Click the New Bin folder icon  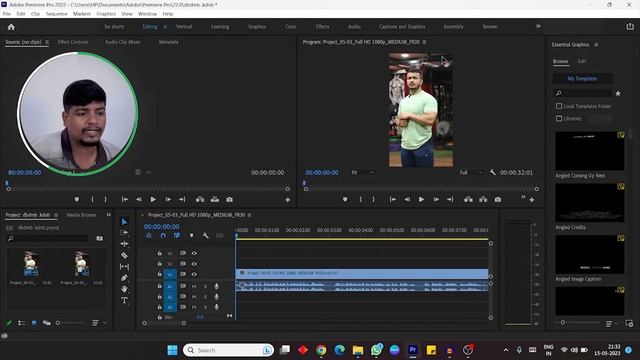[100, 238]
